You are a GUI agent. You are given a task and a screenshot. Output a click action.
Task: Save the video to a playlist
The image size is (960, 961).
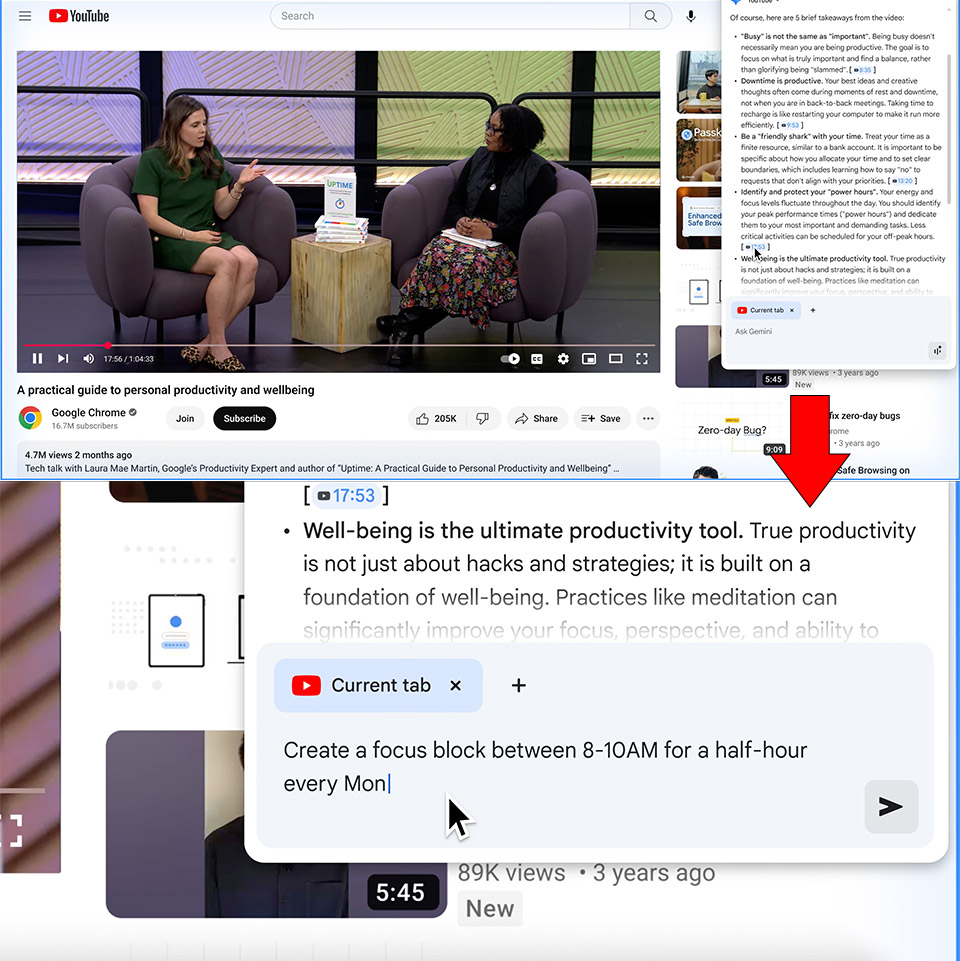point(601,419)
